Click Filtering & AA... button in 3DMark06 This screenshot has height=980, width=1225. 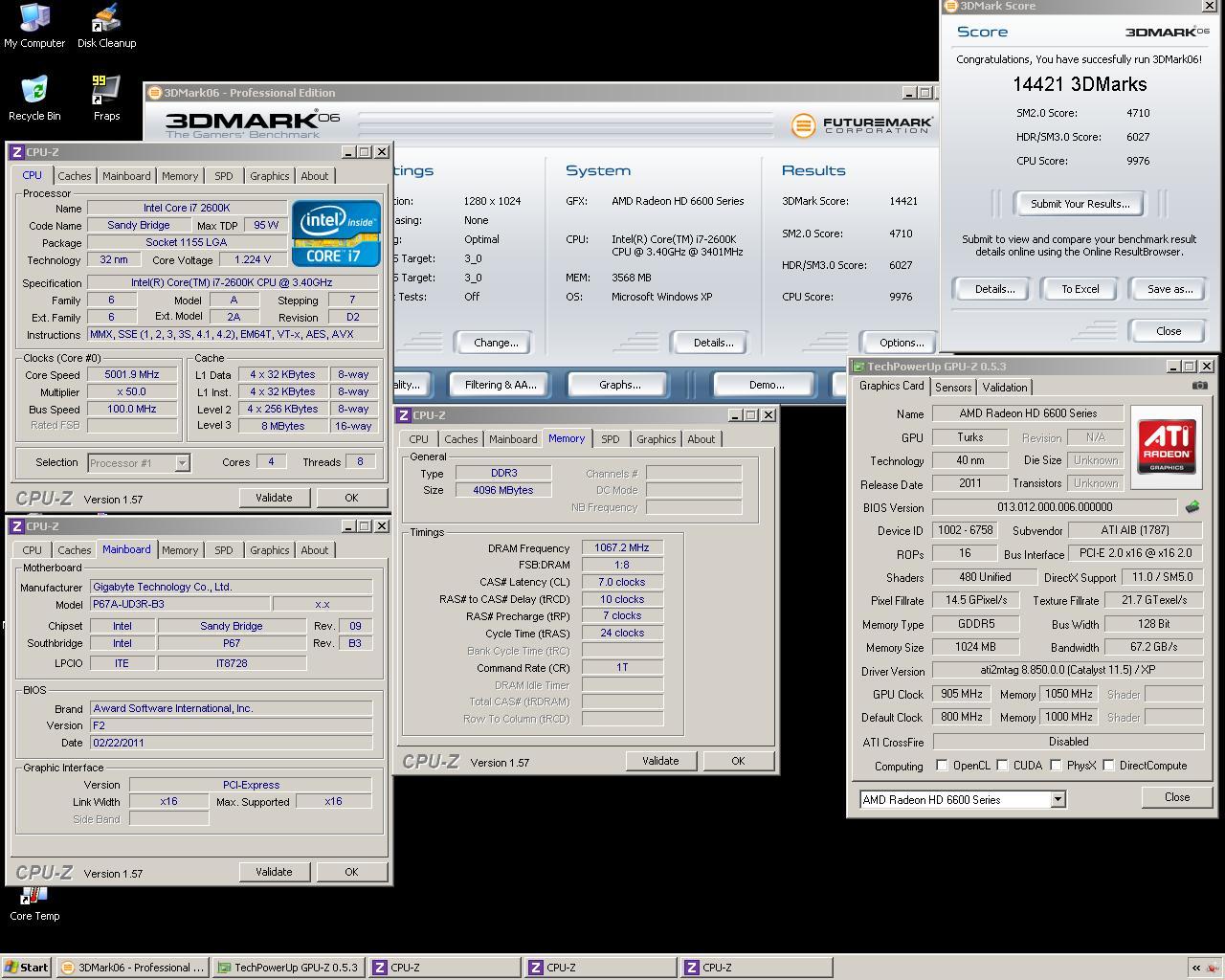(500, 385)
